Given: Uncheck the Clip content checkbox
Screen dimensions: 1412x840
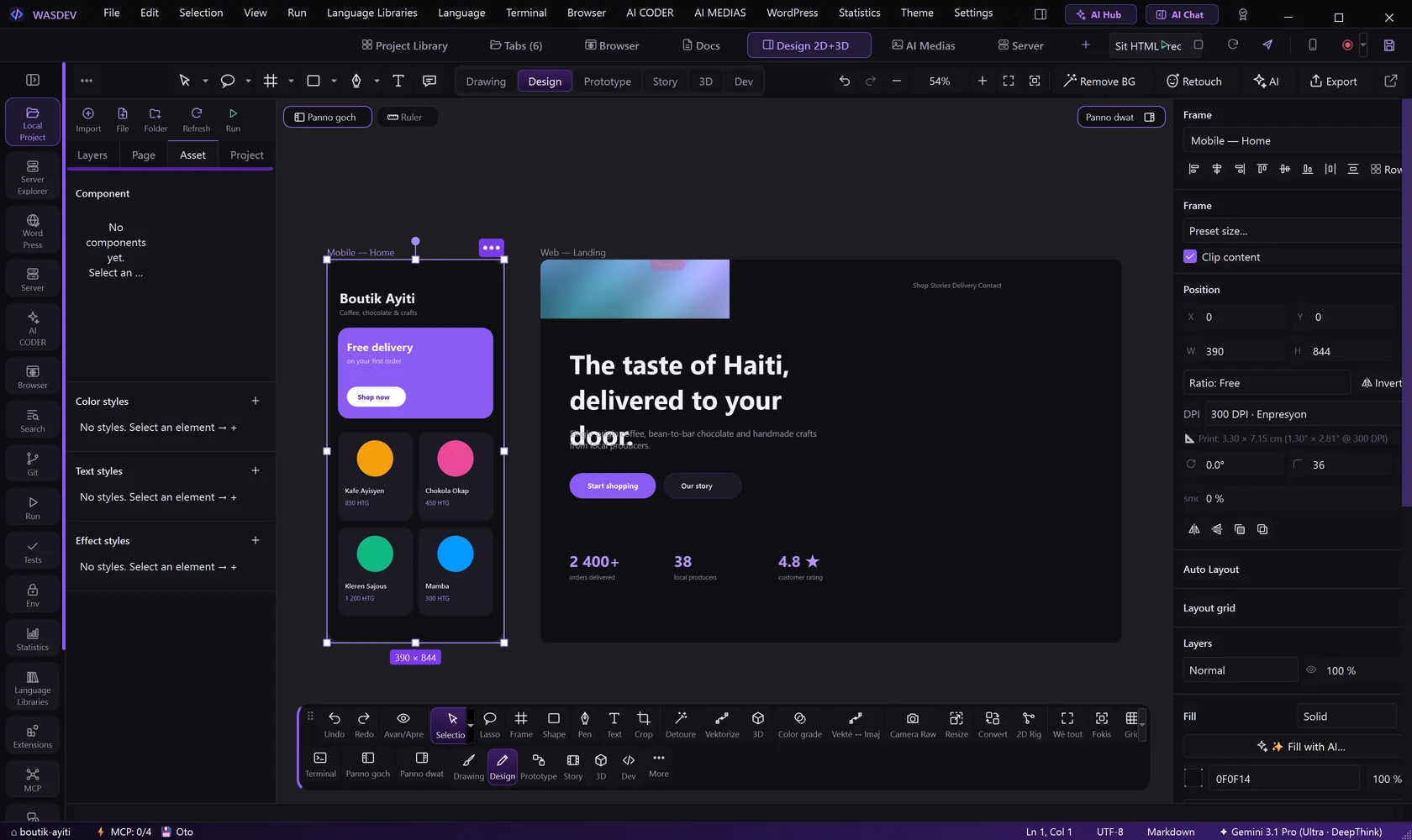Looking at the screenshot, I should tap(1190, 257).
